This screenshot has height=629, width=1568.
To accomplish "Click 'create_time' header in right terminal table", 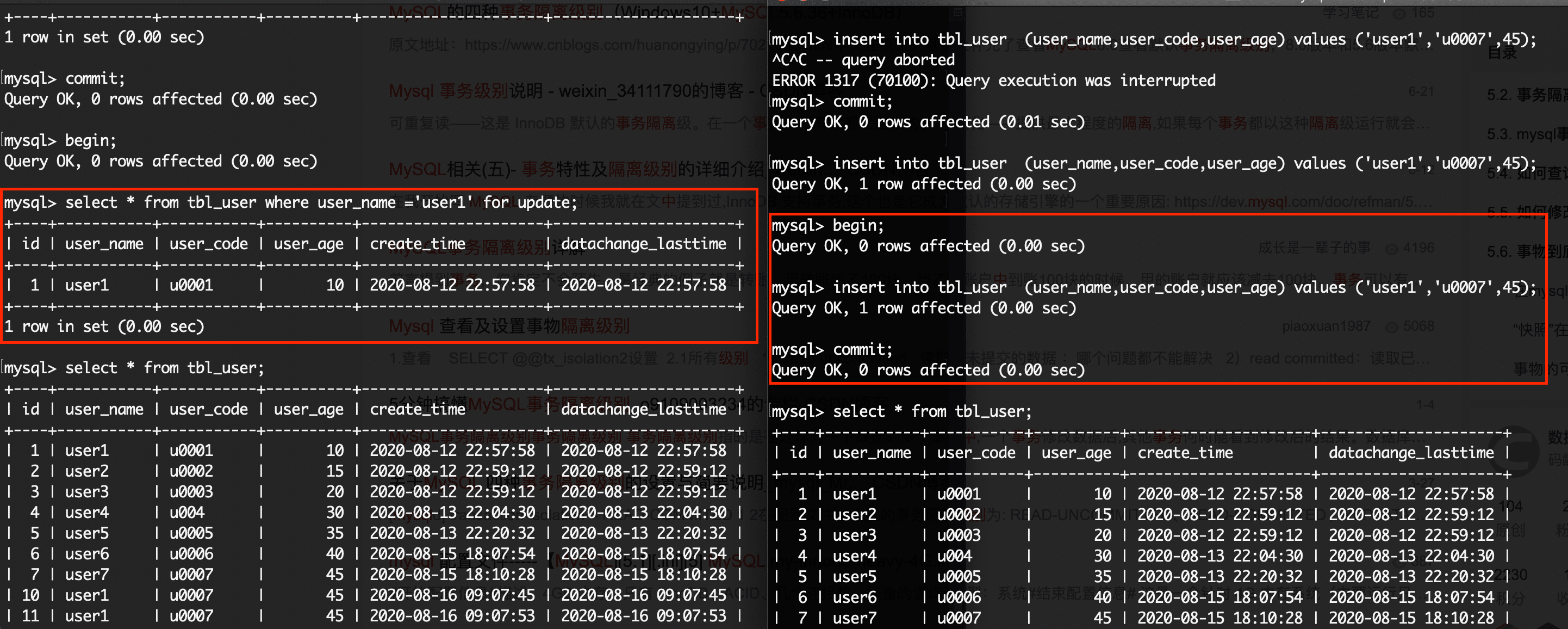I will click(1185, 453).
